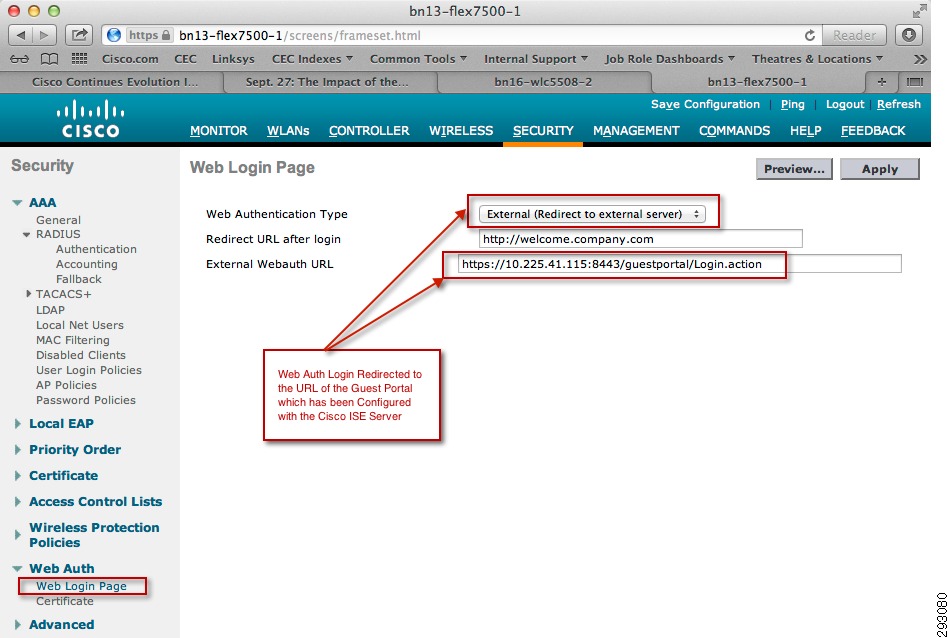Open the MANAGEMENT menu
947x638 pixels.
coord(636,130)
